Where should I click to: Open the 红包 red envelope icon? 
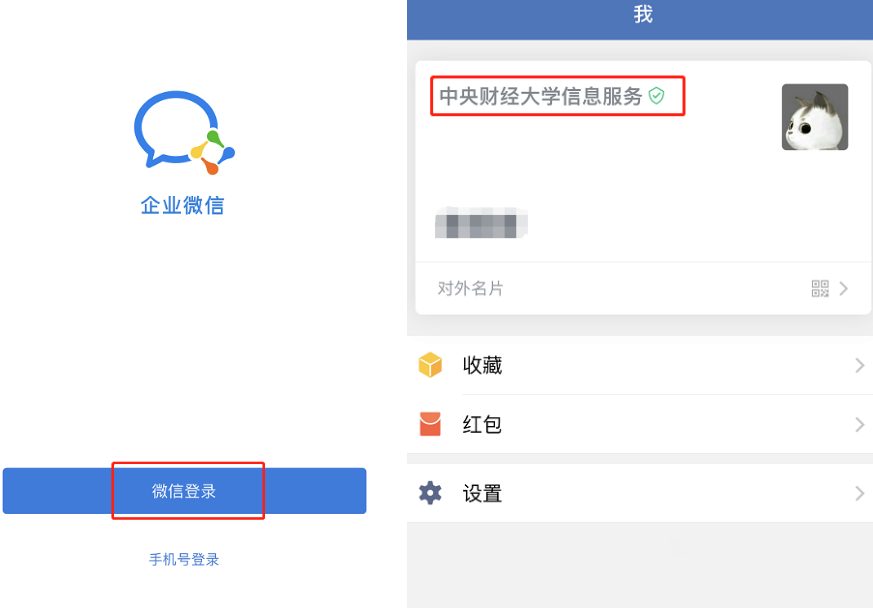tap(430, 424)
